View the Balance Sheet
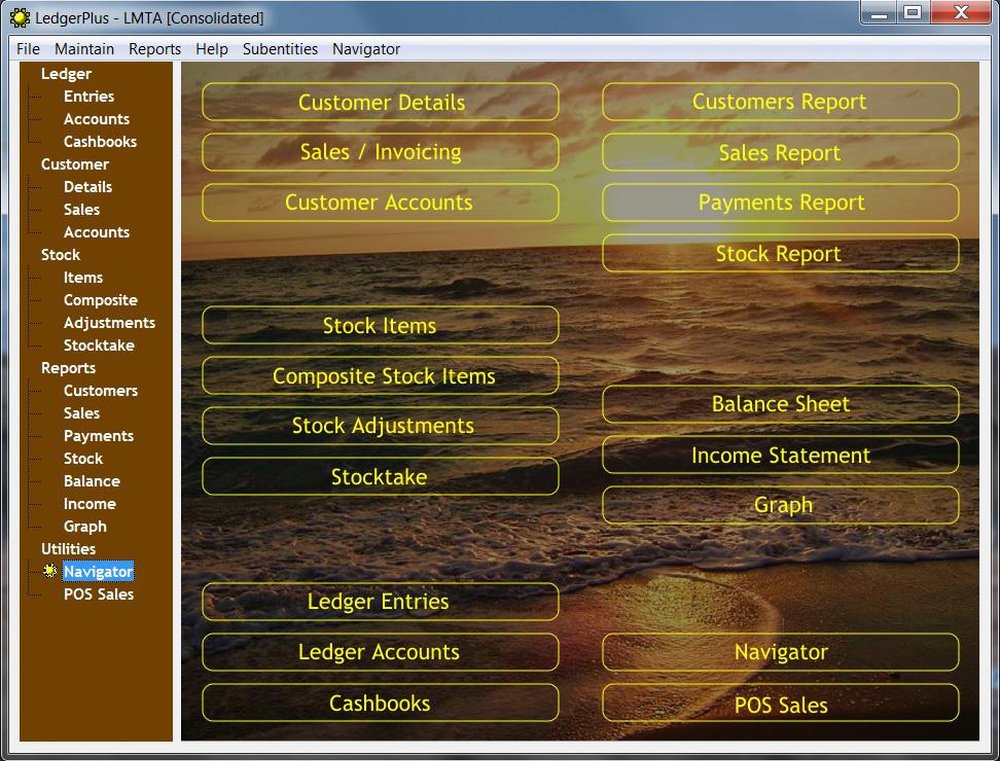 pyautogui.click(x=780, y=404)
